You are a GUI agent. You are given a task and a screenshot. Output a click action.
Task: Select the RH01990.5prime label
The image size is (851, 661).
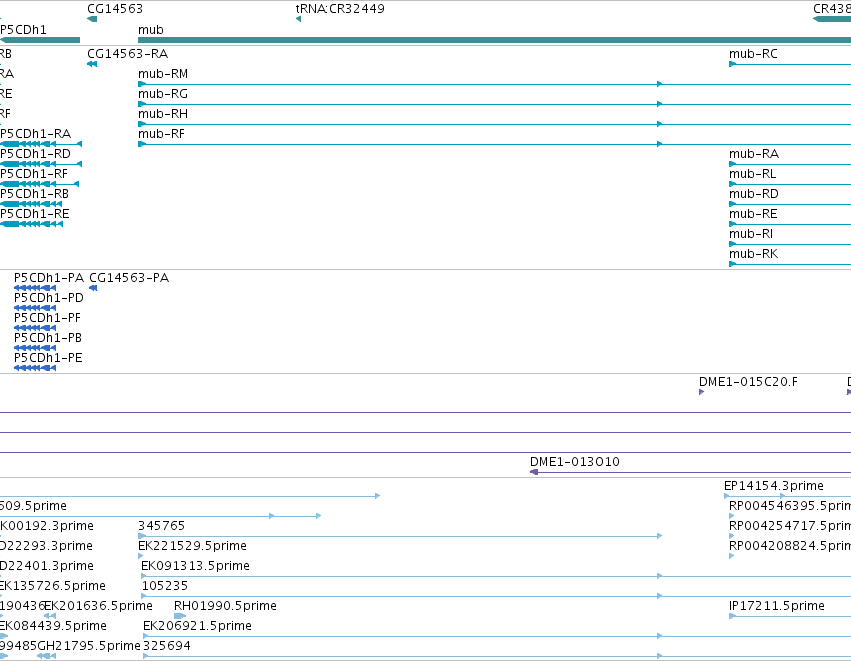coord(225,606)
